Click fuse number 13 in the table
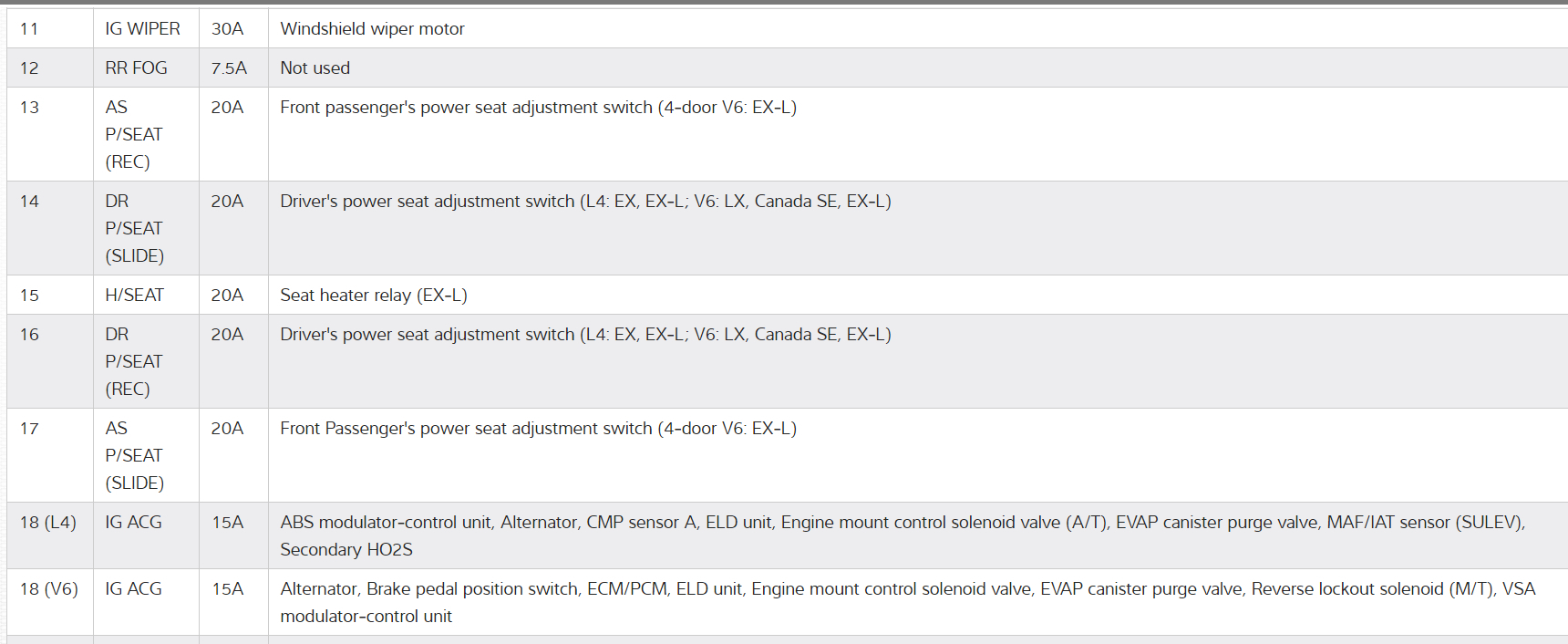This screenshot has height=644, width=1568. click(x=29, y=108)
